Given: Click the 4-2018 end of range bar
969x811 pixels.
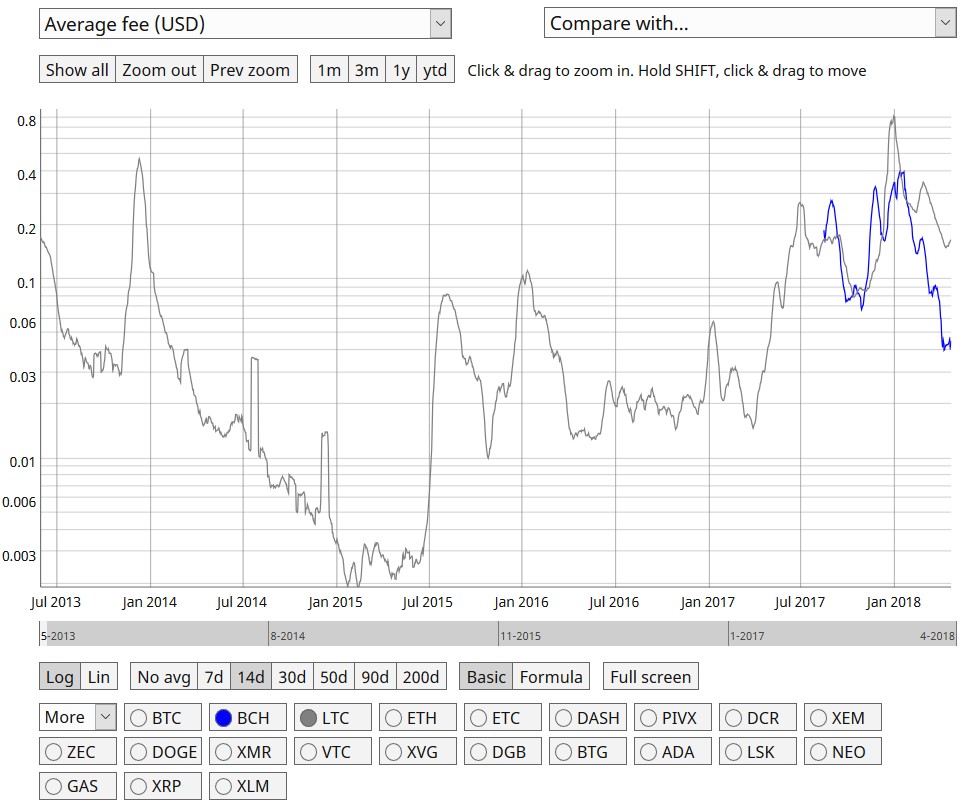Looking at the screenshot, I should pos(937,636).
